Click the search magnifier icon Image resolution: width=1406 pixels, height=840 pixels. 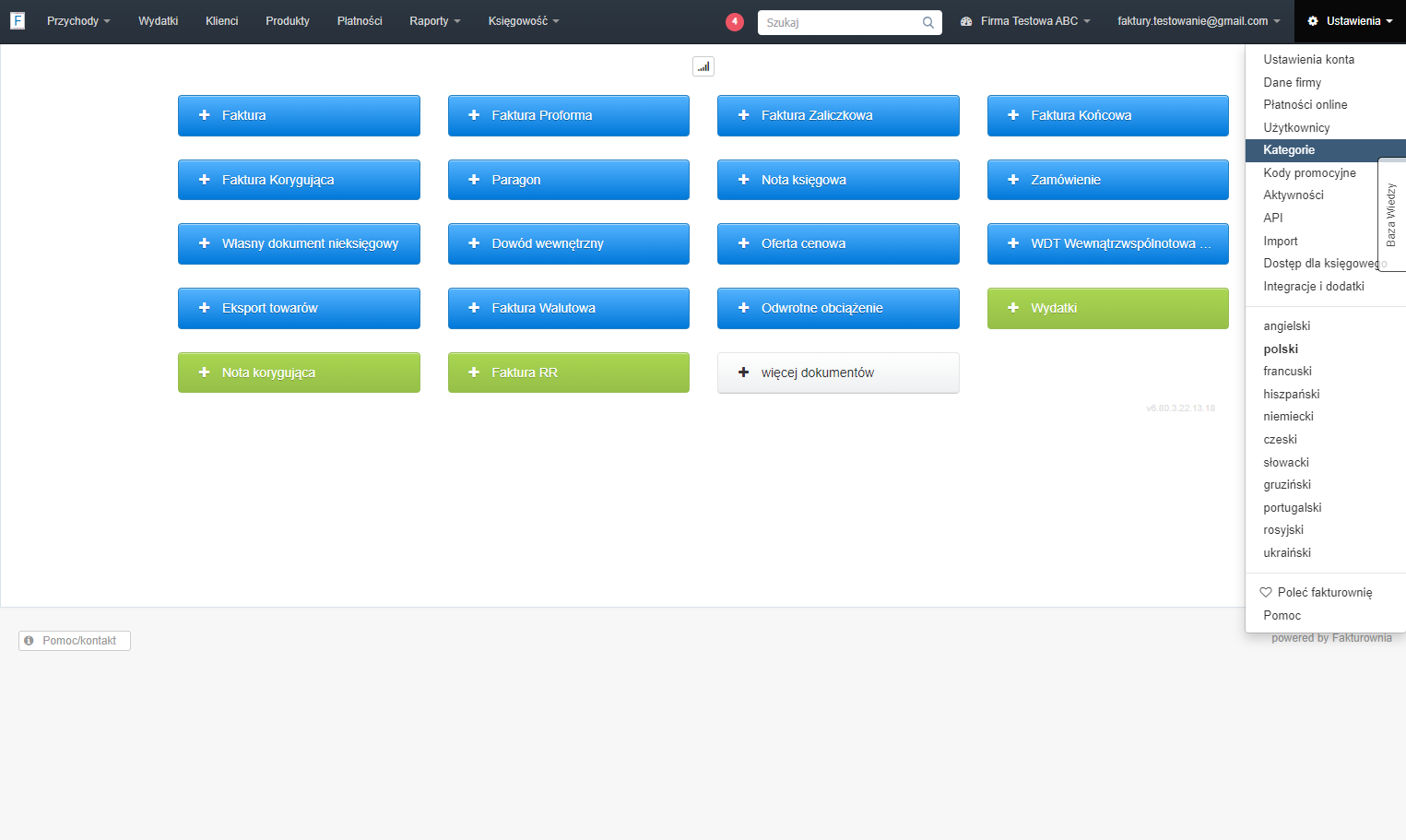coord(928,22)
